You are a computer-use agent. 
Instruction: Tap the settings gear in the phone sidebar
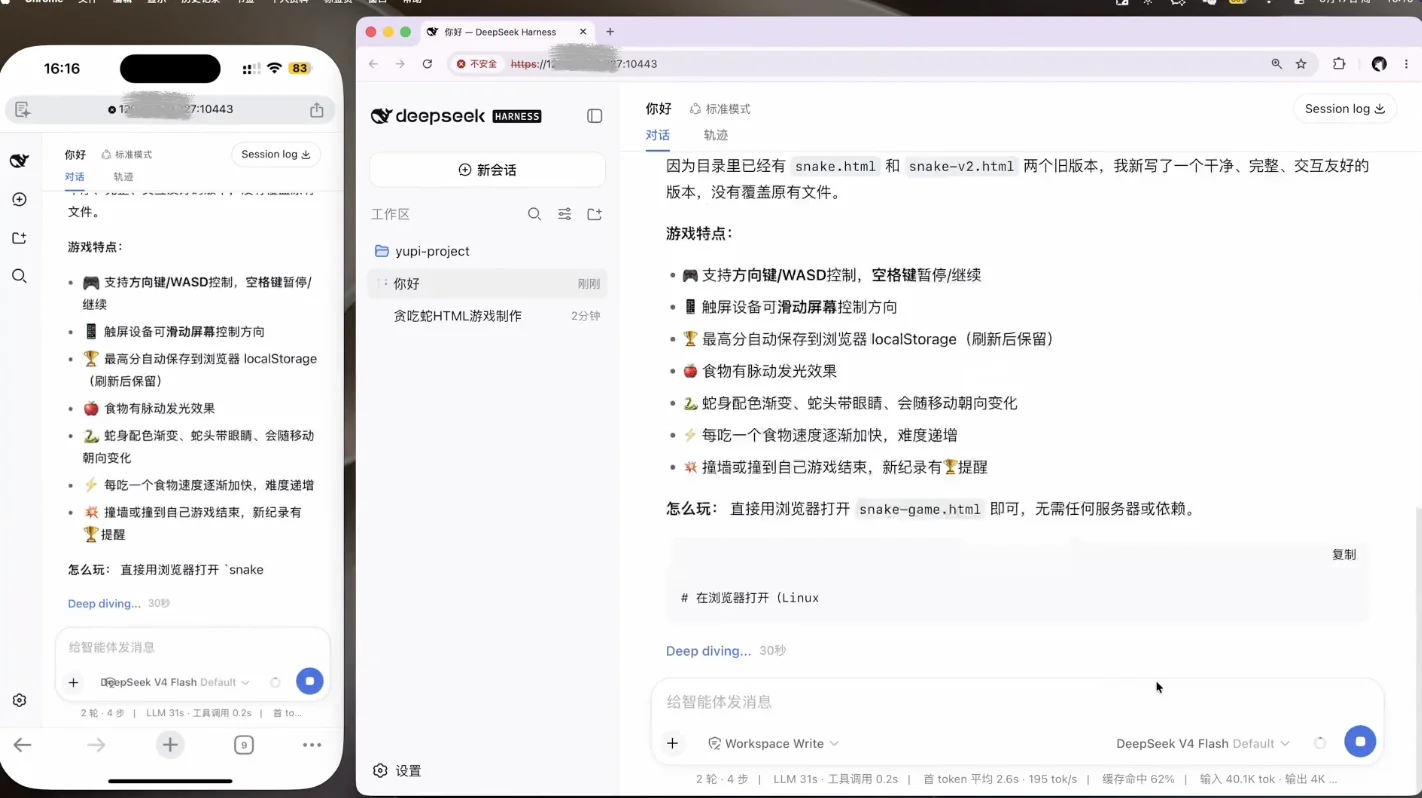click(19, 701)
